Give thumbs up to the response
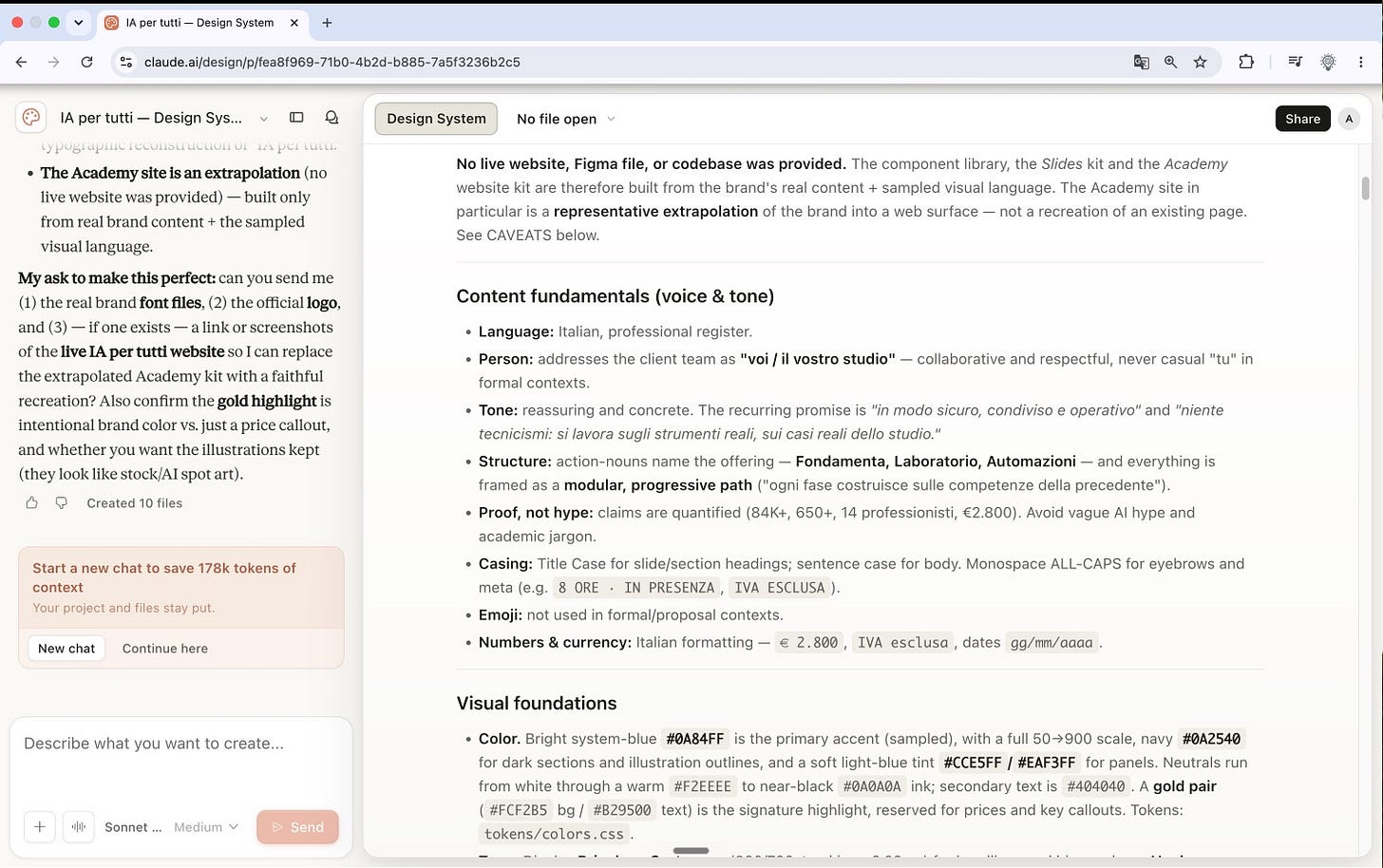Image resolution: width=1383 pixels, height=868 pixels. (x=31, y=503)
